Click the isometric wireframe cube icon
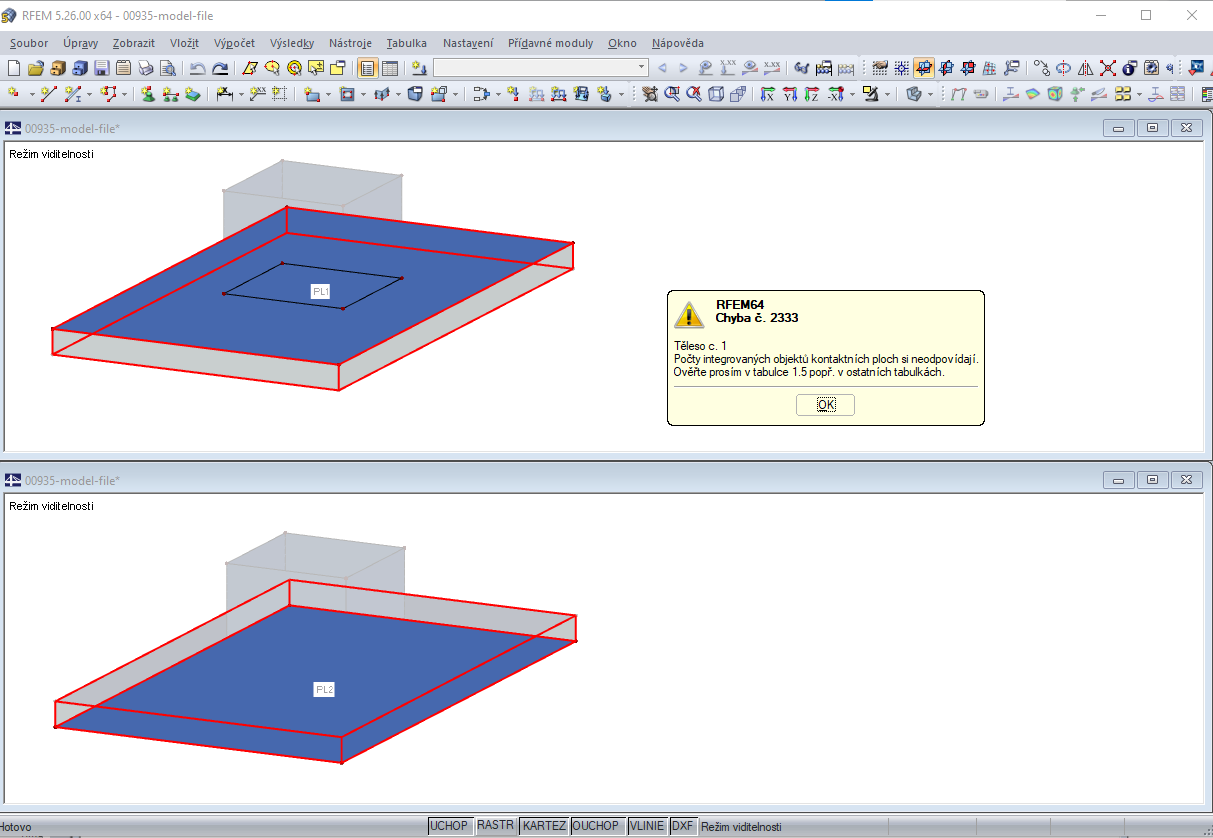1213x838 pixels. (x=716, y=94)
